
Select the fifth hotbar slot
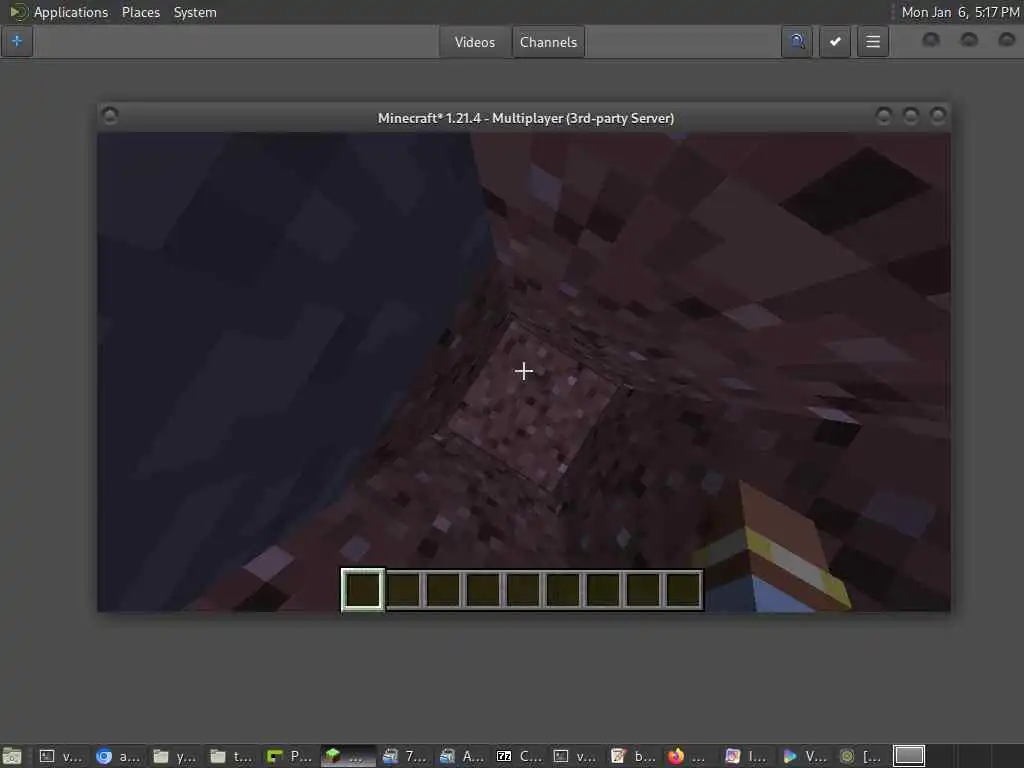pos(523,590)
